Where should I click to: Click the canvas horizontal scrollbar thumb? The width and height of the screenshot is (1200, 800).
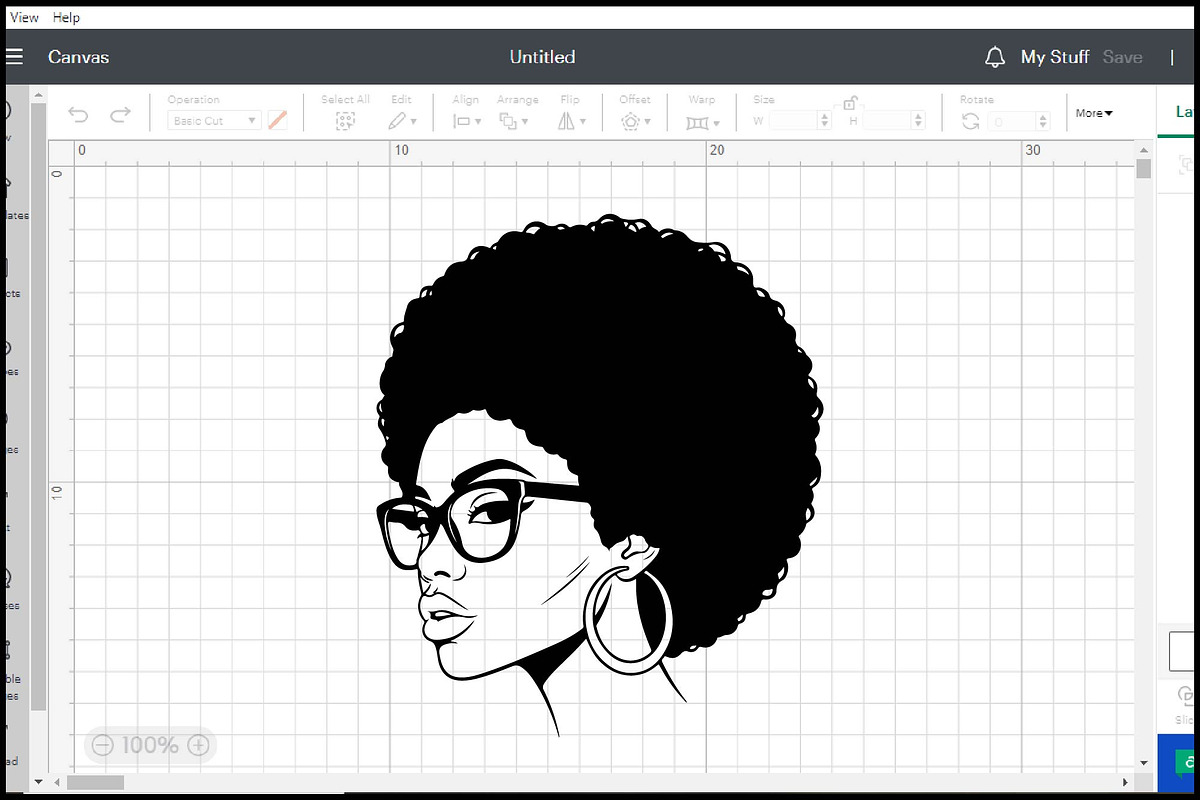[95, 782]
